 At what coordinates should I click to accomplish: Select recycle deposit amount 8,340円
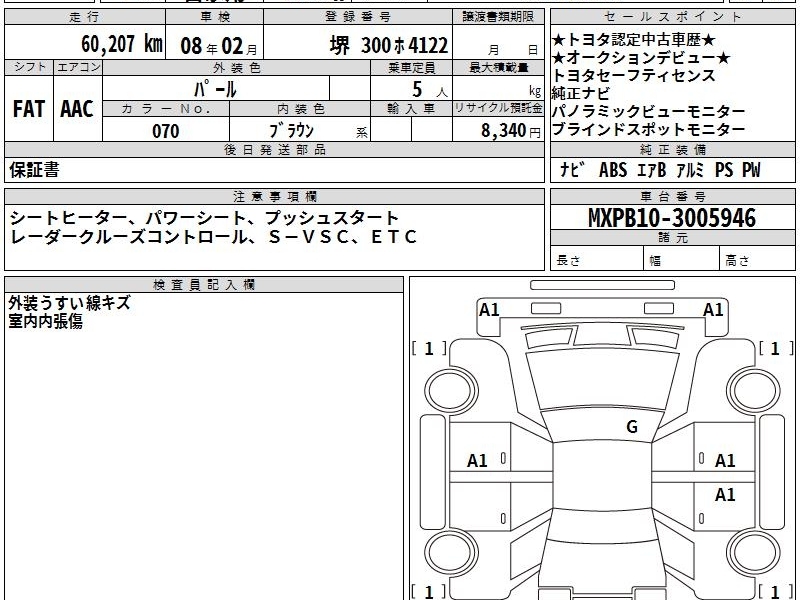[511, 131]
